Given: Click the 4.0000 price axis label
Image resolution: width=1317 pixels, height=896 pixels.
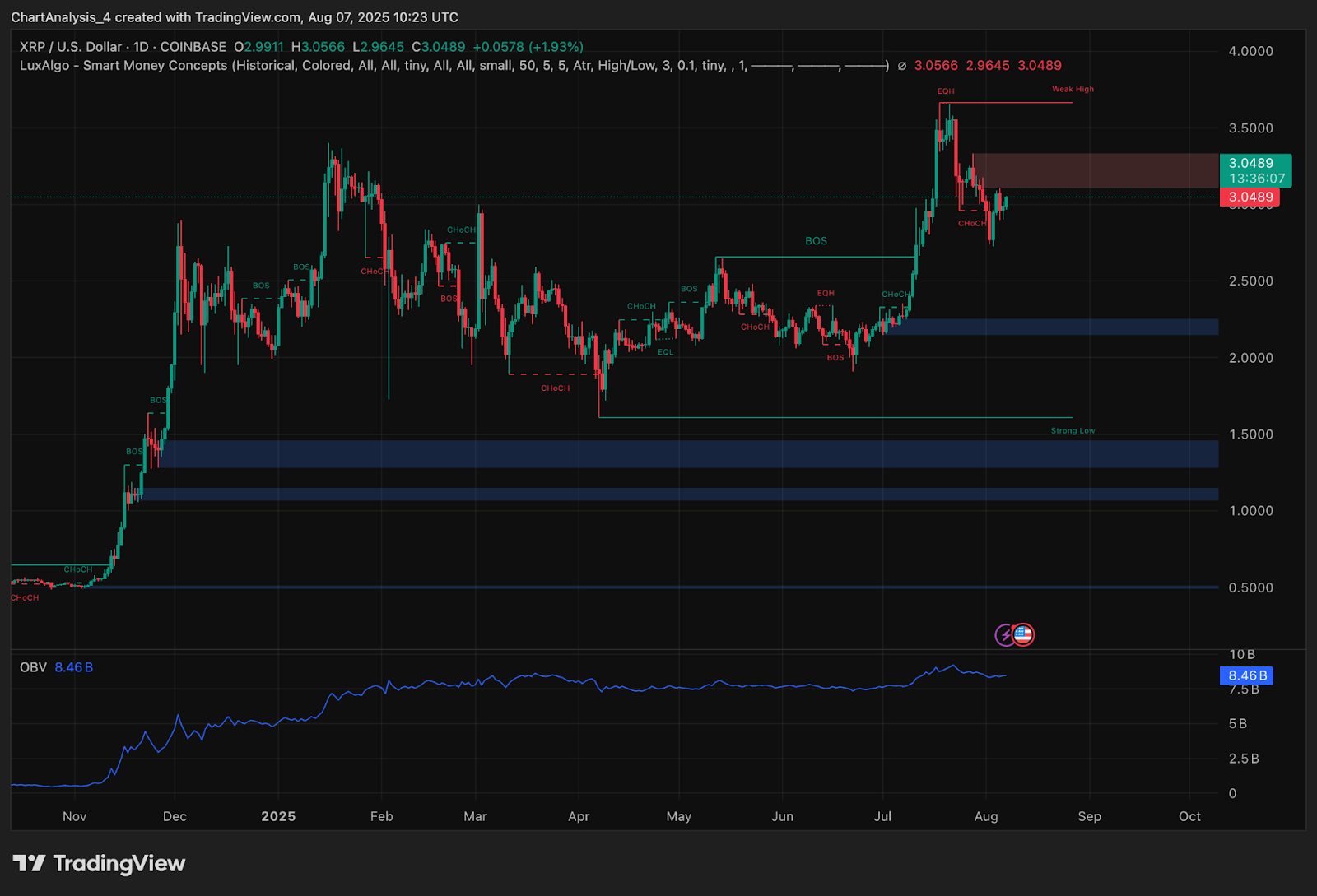Looking at the screenshot, I should [x=1251, y=51].
